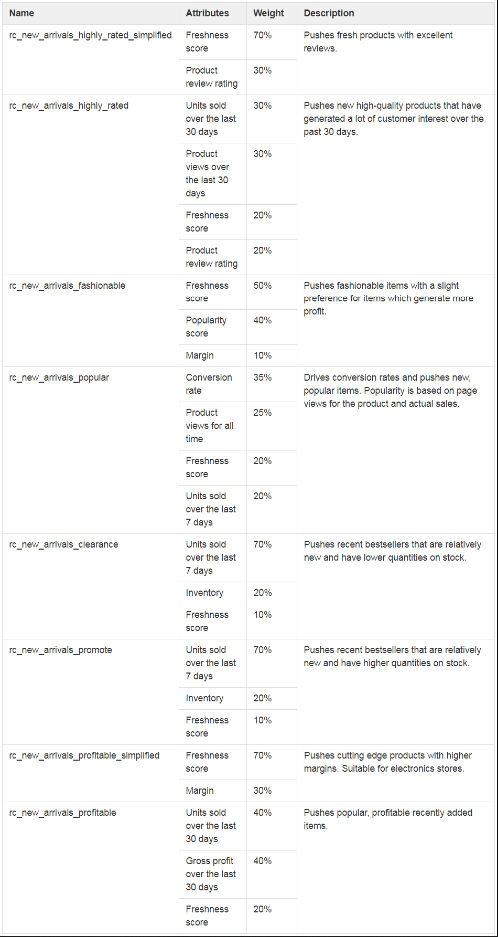498x937 pixels.
Task: Click the Description column header
Action: pyautogui.click(x=329, y=13)
